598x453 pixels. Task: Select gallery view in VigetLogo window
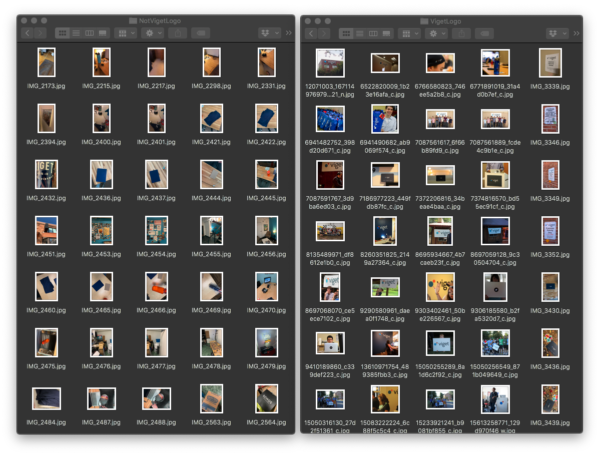(x=386, y=34)
